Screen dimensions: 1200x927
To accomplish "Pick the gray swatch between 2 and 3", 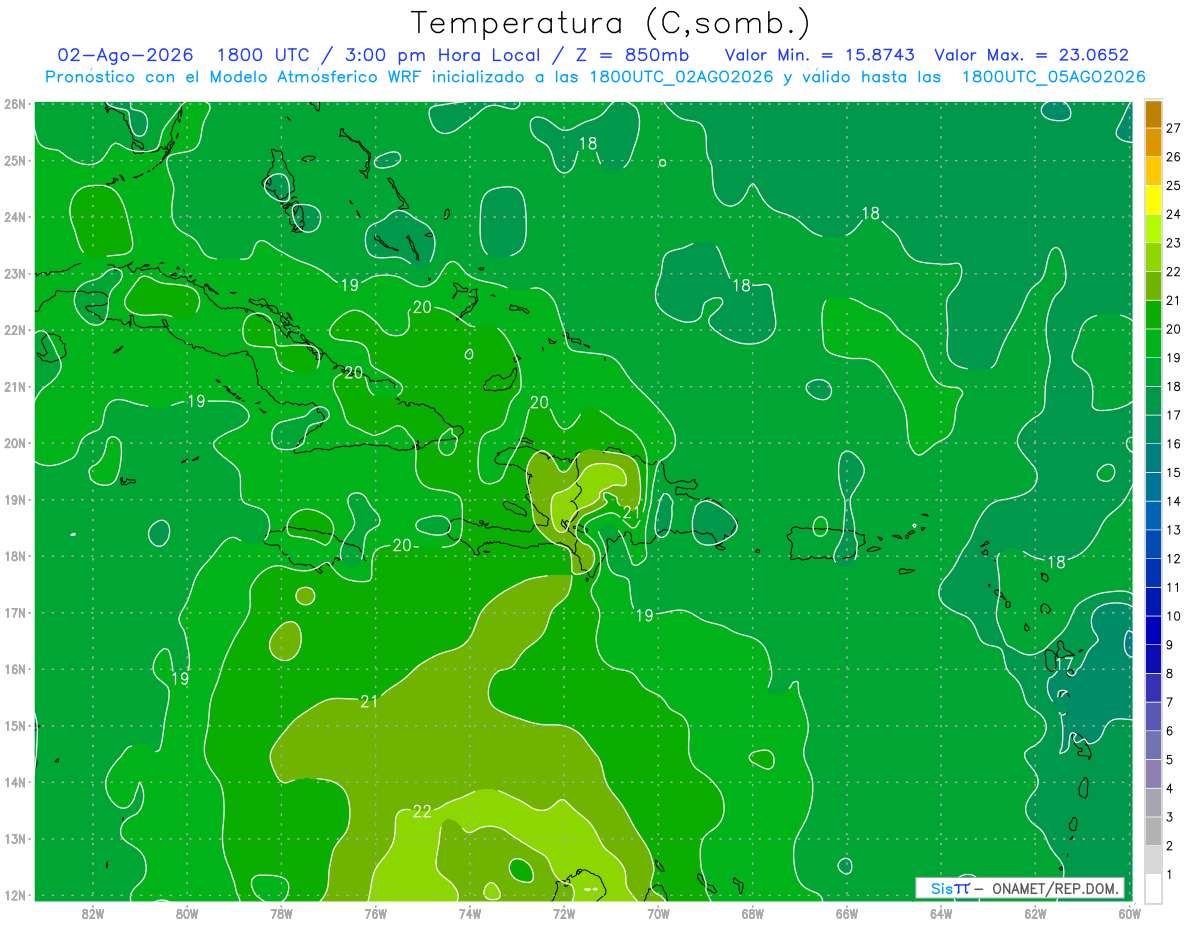I will [x=1153, y=831].
